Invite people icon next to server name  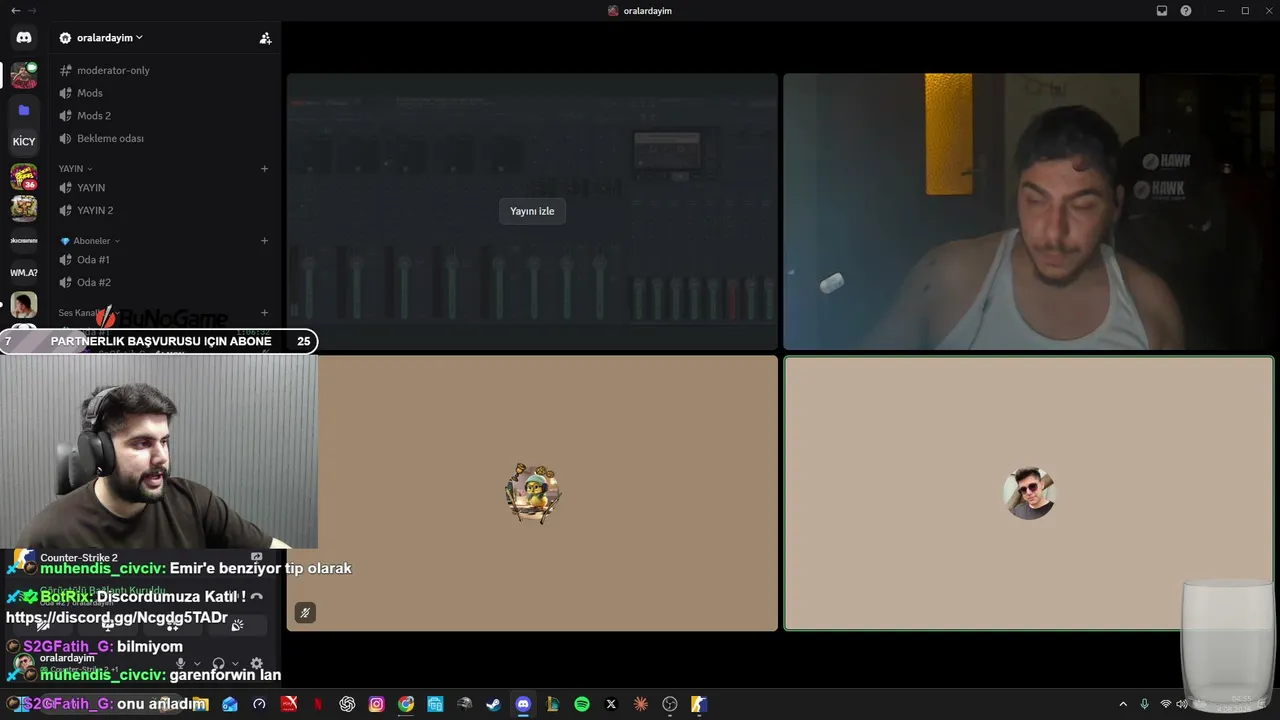pyautogui.click(x=265, y=38)
